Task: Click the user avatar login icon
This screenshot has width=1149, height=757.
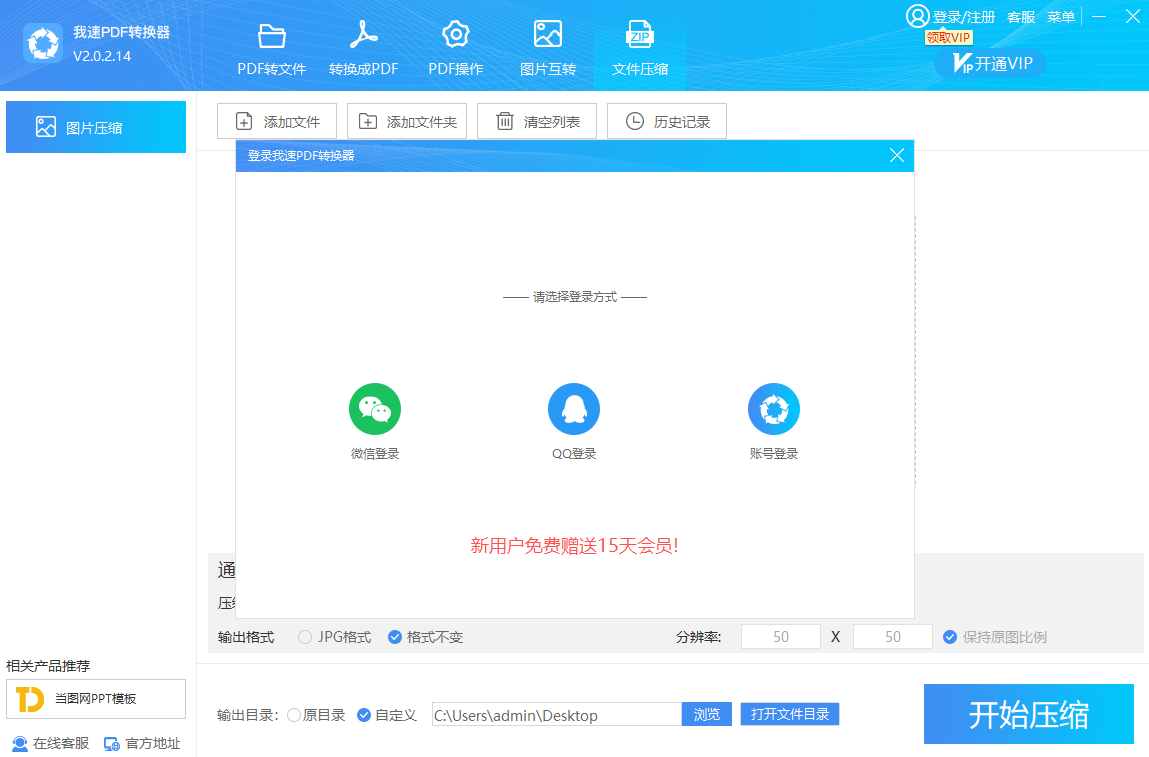Action: point(917,16)
